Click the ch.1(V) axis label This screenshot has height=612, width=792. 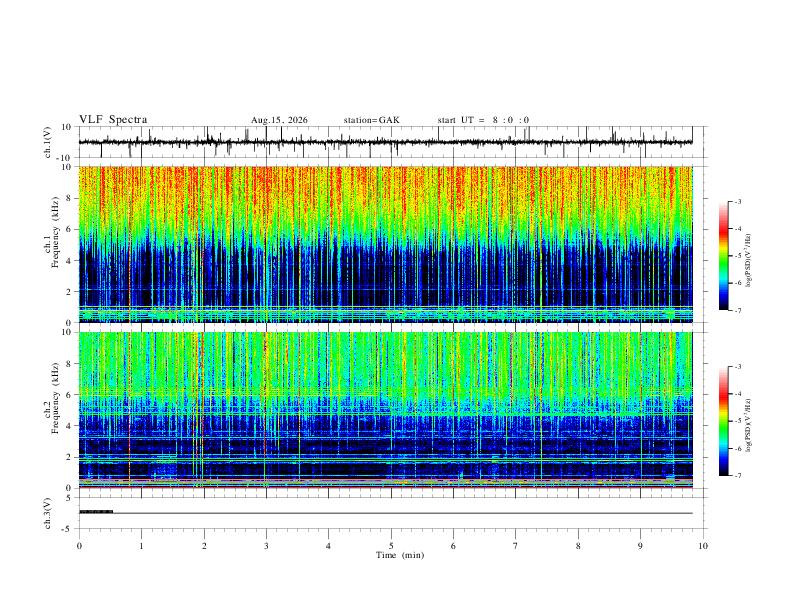(48, 142)
